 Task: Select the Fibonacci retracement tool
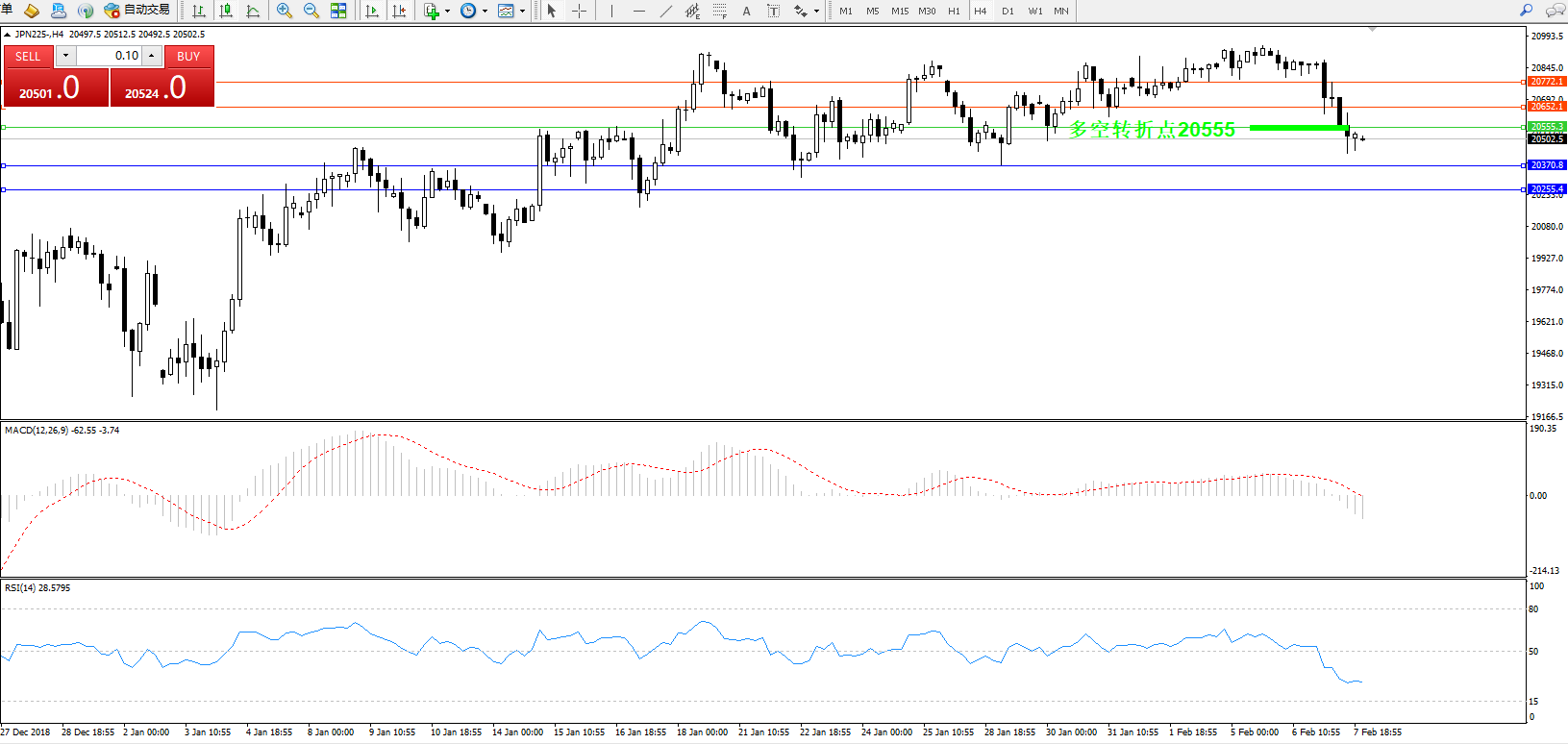(720, 11)
